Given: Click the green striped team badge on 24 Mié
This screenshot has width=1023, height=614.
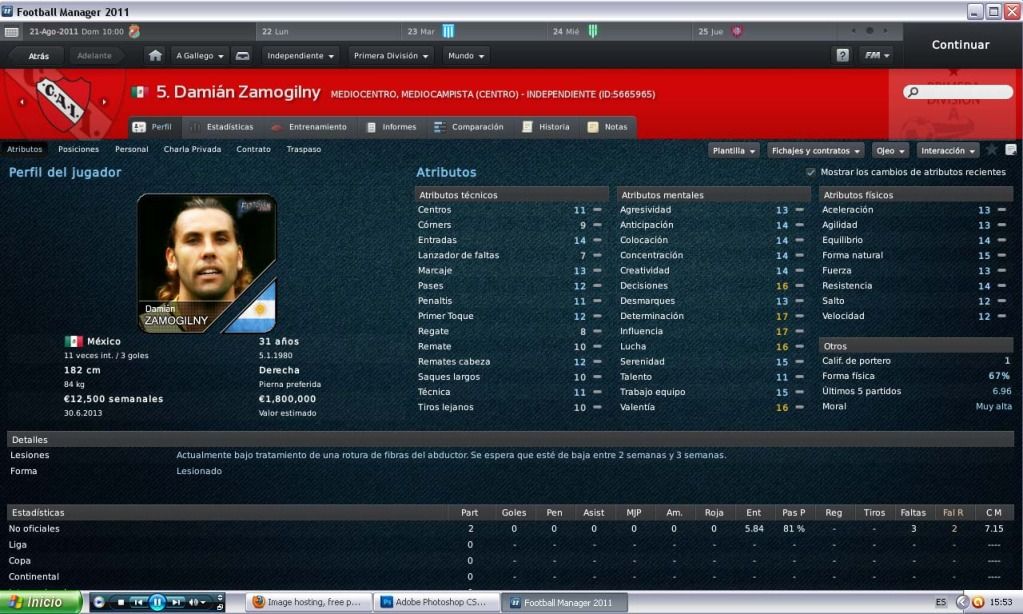Looking at the screenshot, I should [593, 31].
